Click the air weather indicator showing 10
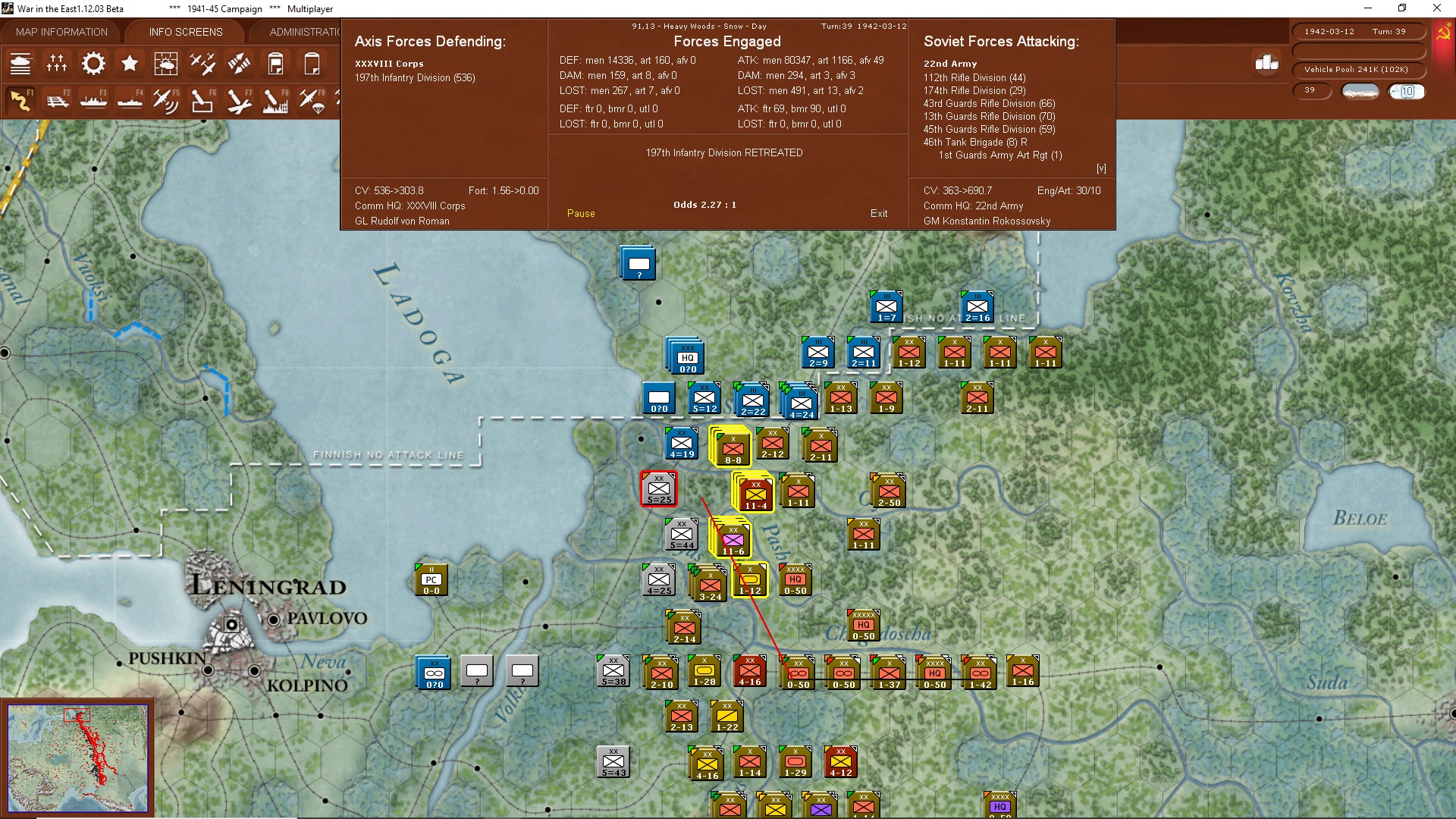The width and height of the screenshot is (1456, 819). [x=1407, y=91]
